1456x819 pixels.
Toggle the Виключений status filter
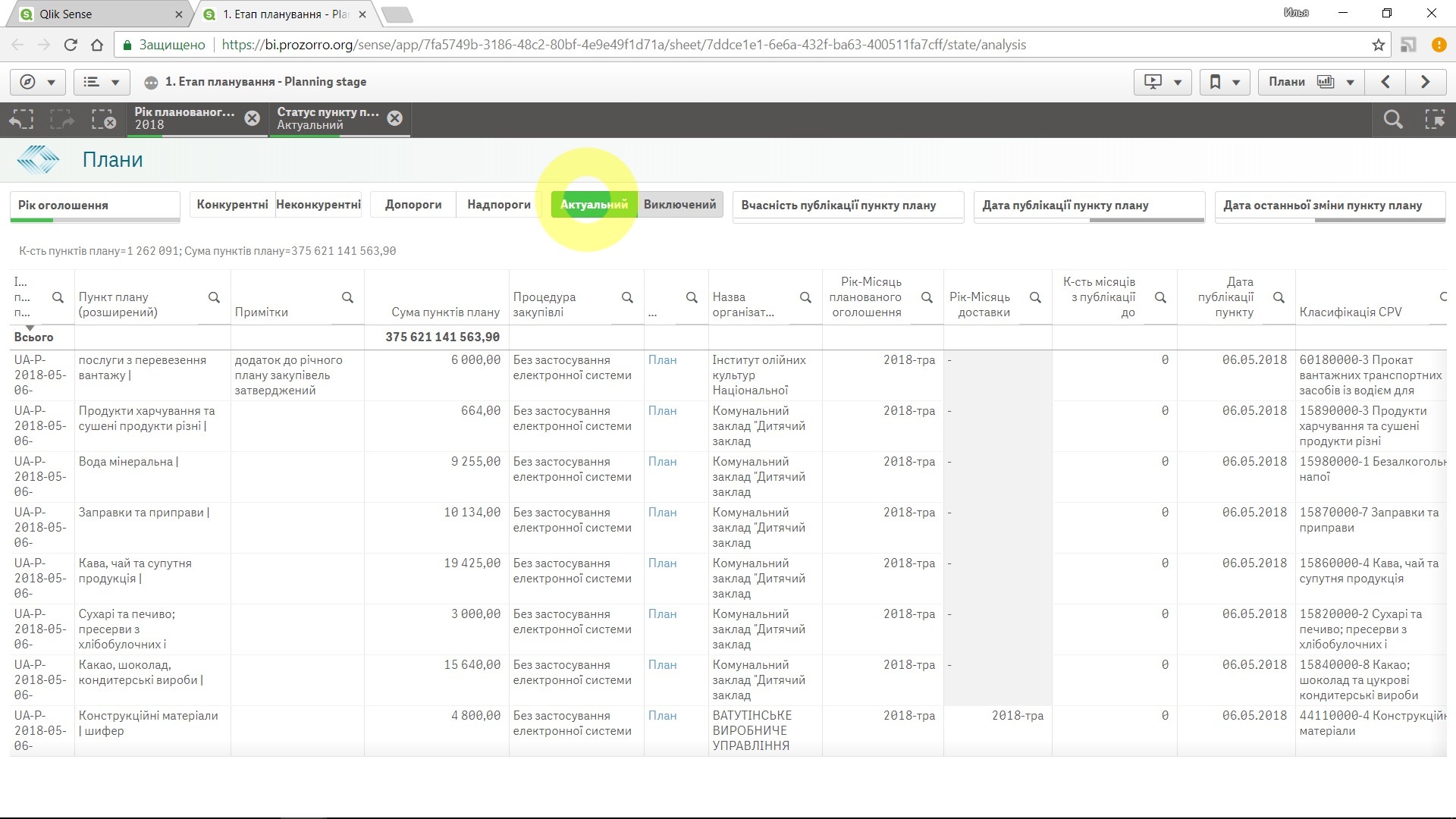(x=679, y=205)
